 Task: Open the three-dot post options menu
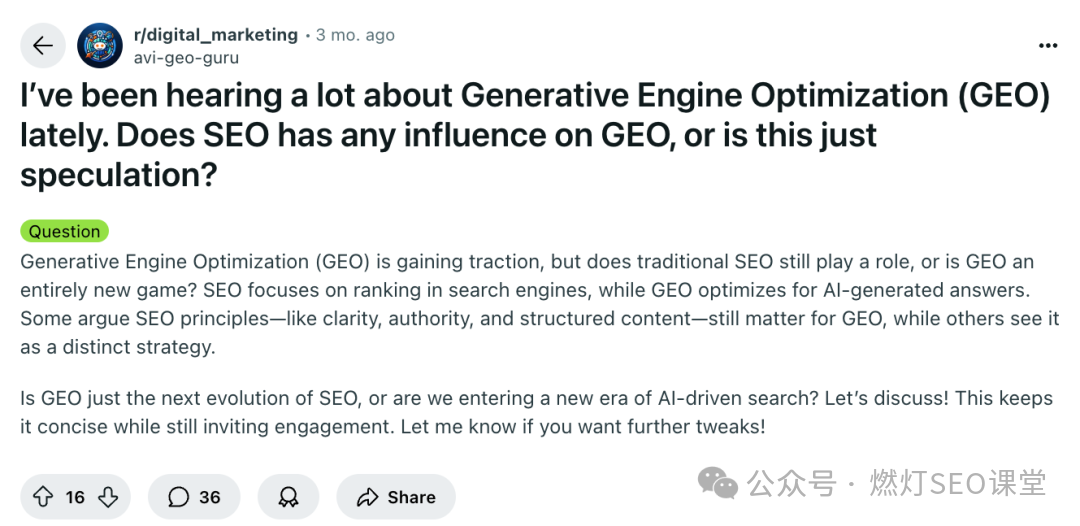click(1047, 46)
